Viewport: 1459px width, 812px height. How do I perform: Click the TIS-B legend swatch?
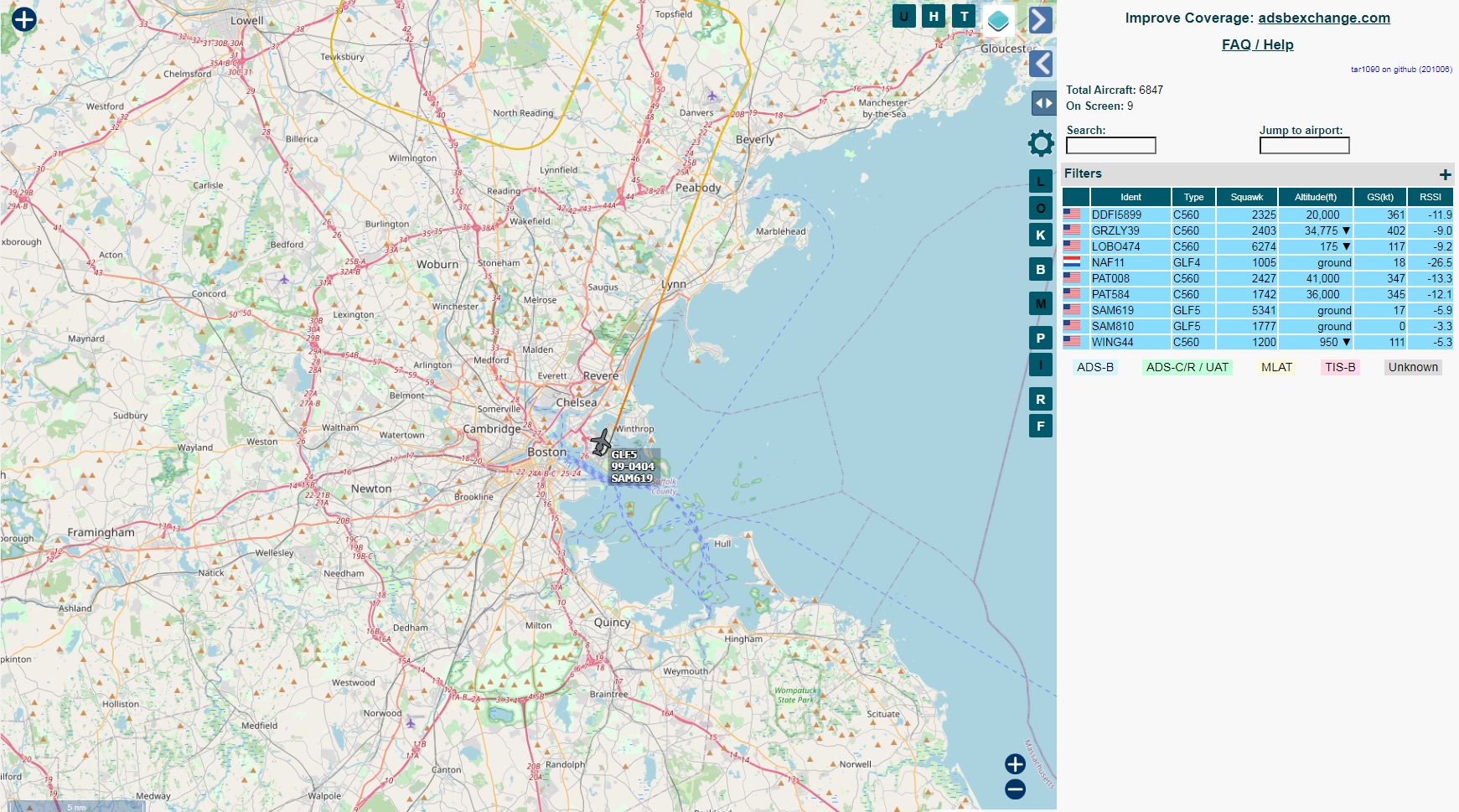(1340, 367)
